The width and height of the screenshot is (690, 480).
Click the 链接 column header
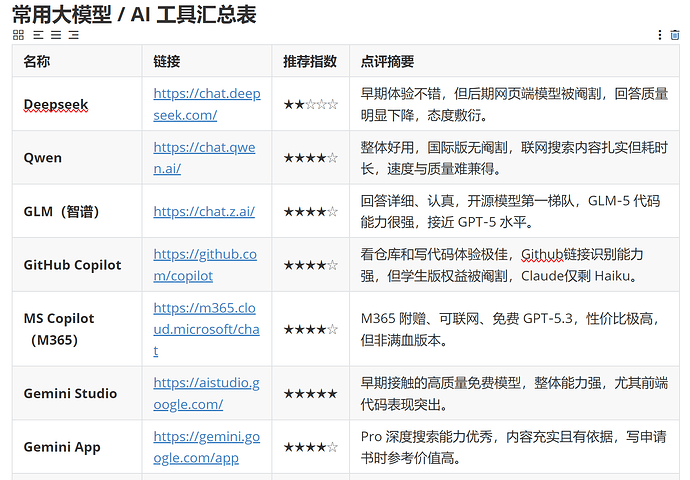click(x=207, y=61)
